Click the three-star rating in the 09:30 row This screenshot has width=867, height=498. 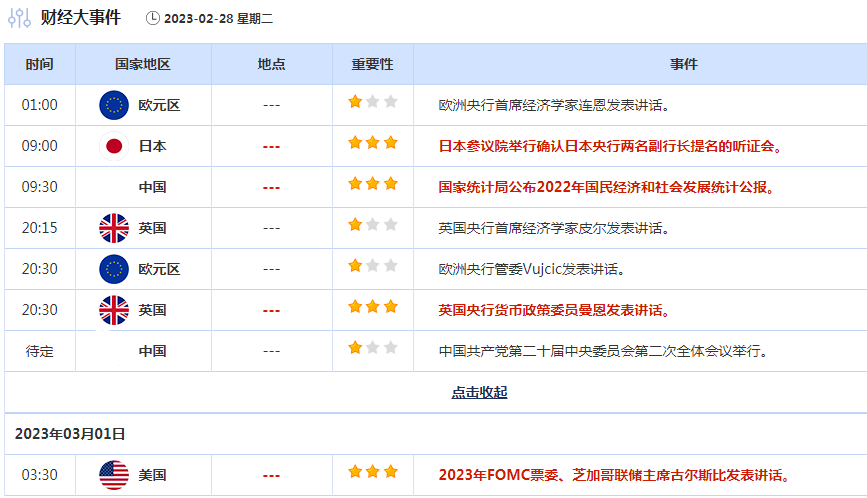[373, 184]
